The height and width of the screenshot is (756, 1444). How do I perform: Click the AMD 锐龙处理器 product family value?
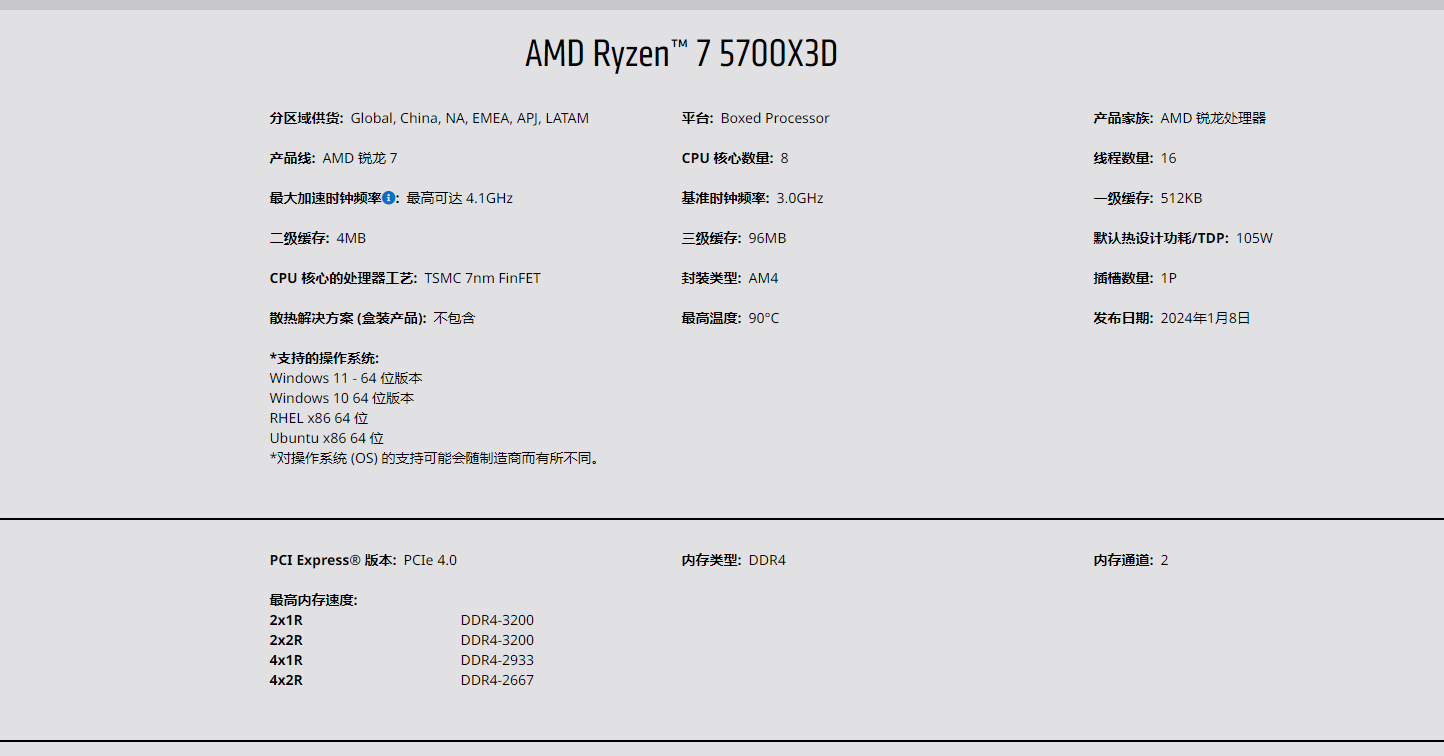point(1213,118)
